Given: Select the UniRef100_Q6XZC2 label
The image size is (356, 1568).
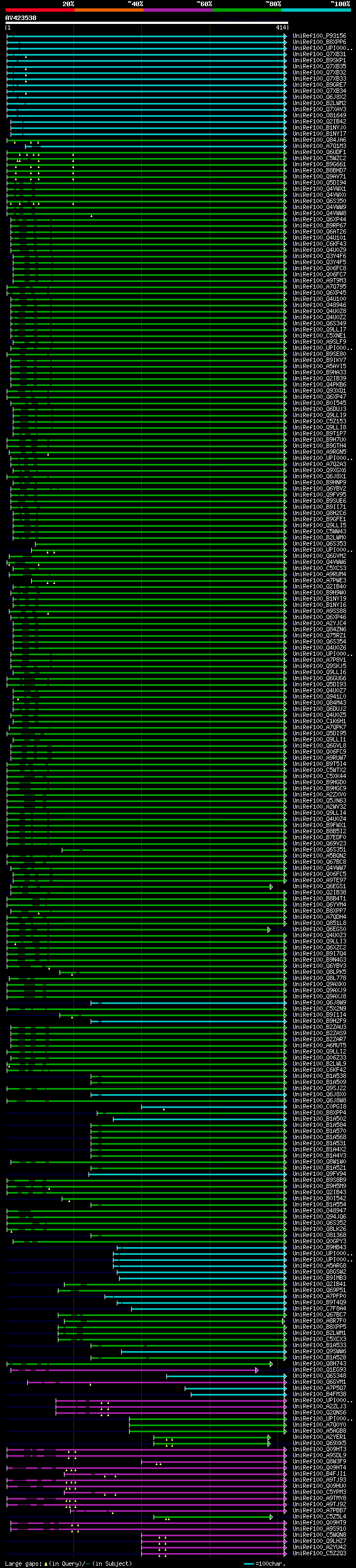Looking at the screenshot, I should point(319,948).
